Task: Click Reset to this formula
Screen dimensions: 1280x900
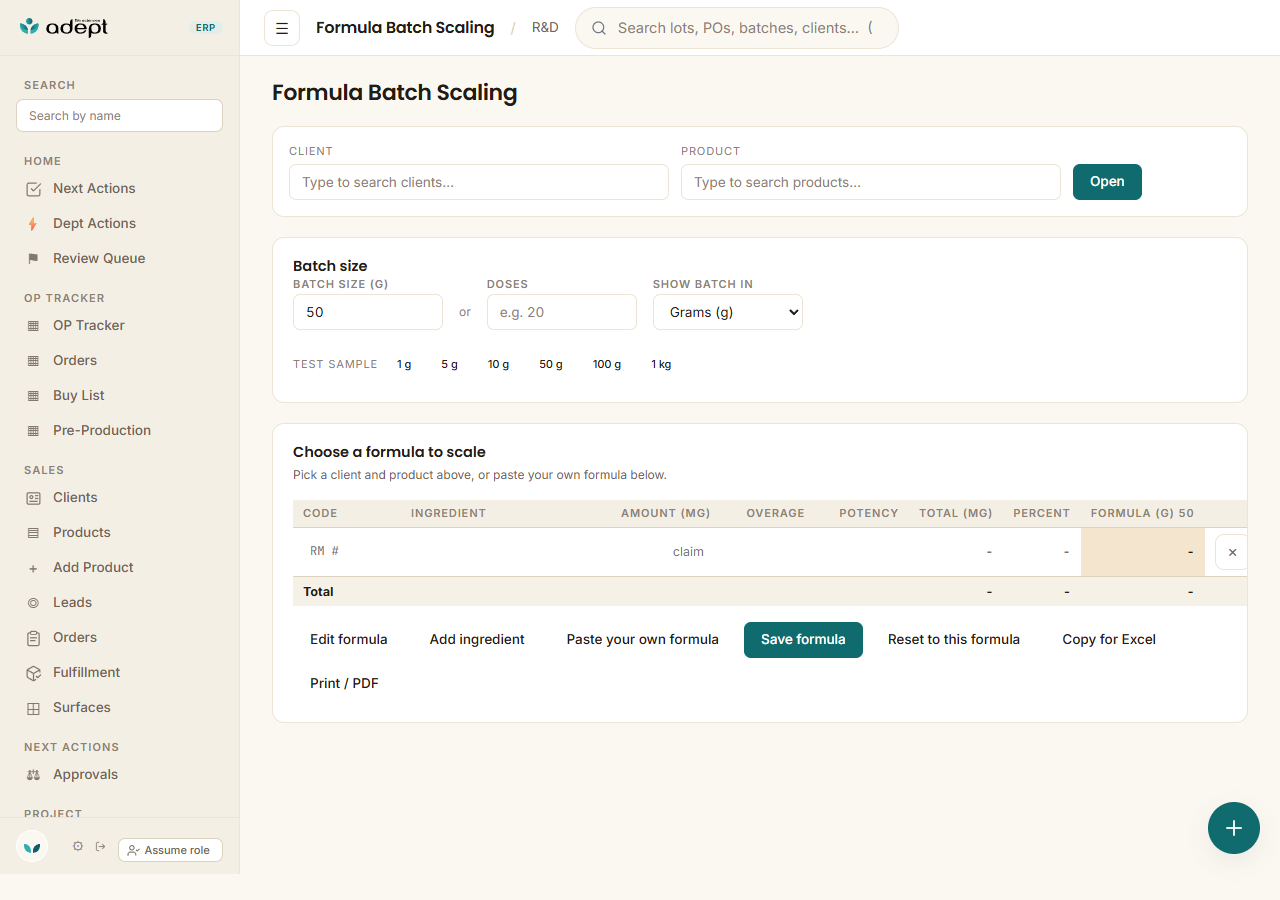Action: coord(954,640)
